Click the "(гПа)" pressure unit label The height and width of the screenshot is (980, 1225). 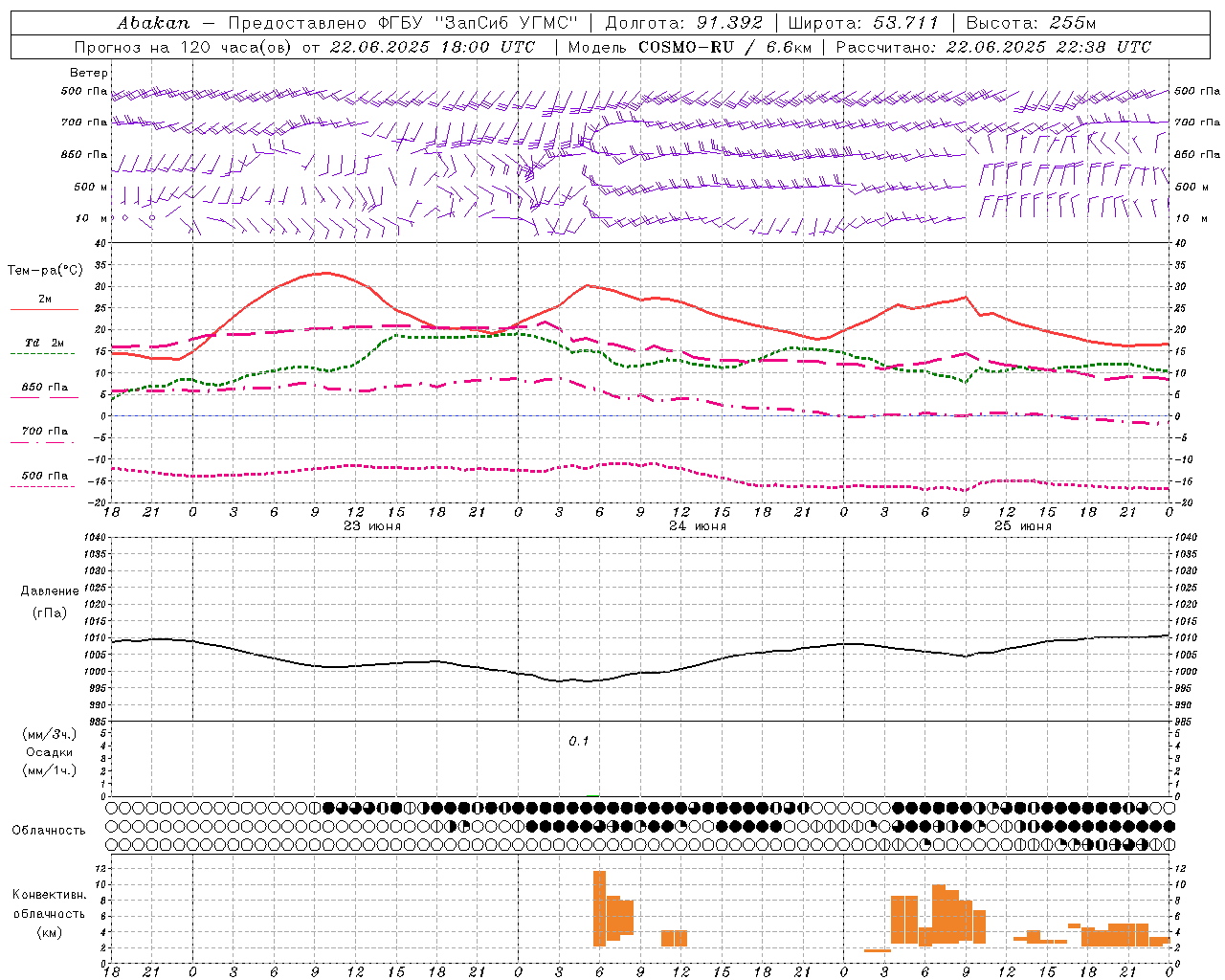(50, 613)
